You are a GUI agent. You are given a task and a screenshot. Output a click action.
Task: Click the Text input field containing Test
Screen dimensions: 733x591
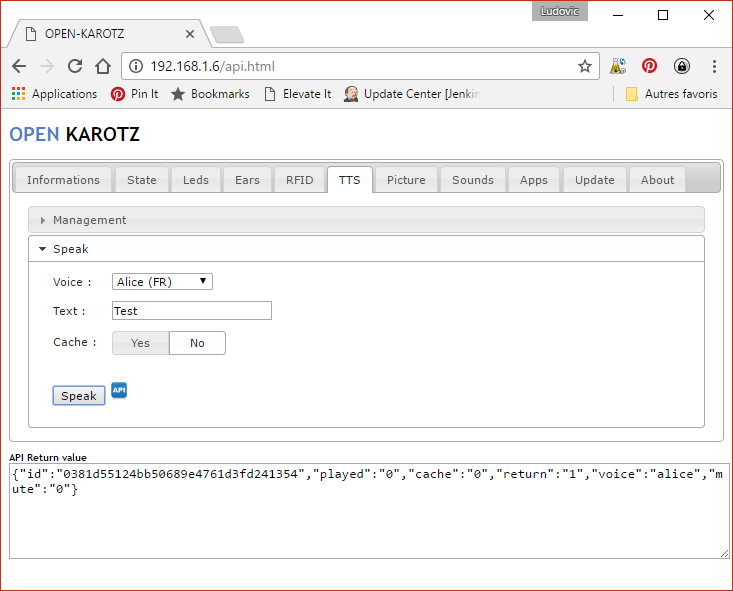192,310
